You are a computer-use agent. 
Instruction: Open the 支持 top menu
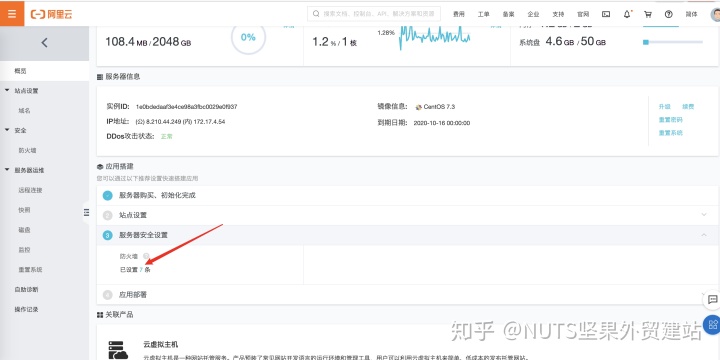click(558, 14)
